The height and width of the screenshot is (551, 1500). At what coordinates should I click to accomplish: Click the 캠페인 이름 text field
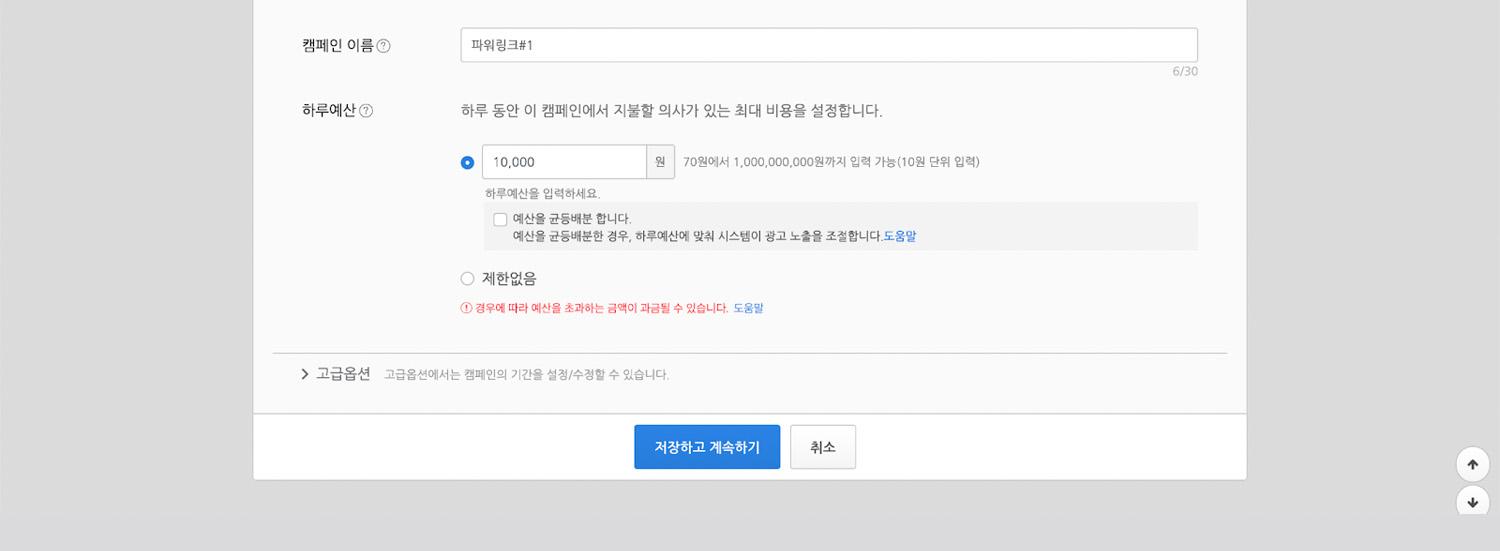pyautogui.click(x=828, y=45)
